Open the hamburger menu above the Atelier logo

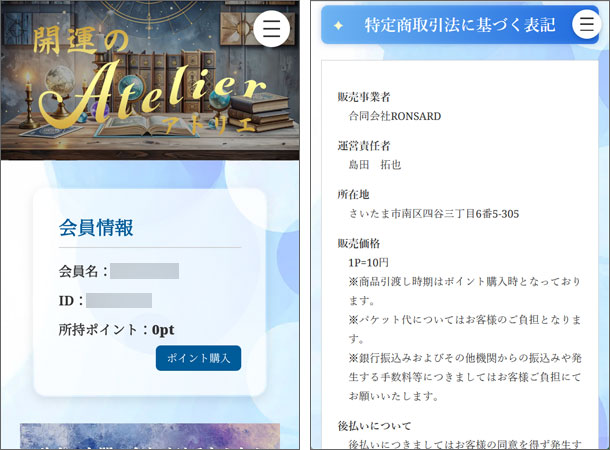coord(272,28)
